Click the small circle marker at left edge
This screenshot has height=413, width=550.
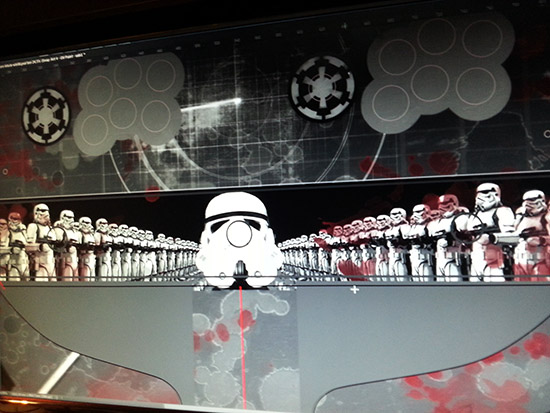click(x=5, y=172)
